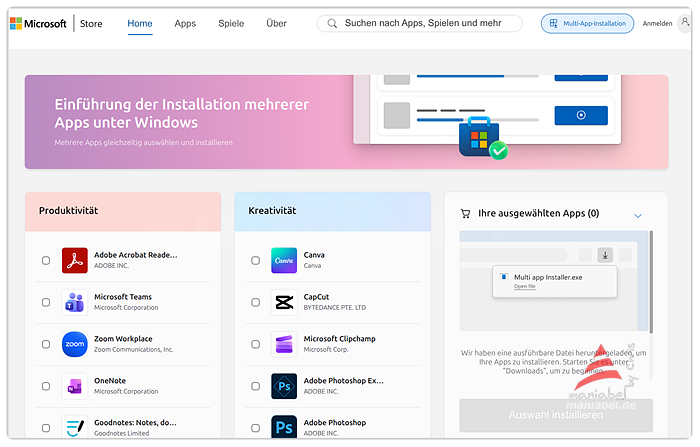700x447 pixels.
Task: Click the multi-app install banner
Action: coord(346,122)
